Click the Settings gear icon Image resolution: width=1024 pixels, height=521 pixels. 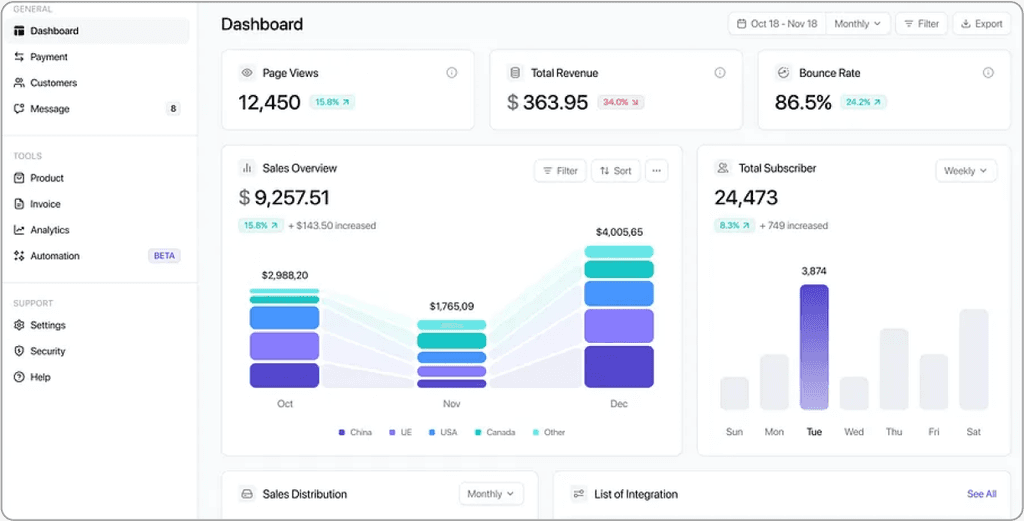(x=19, y=325)
